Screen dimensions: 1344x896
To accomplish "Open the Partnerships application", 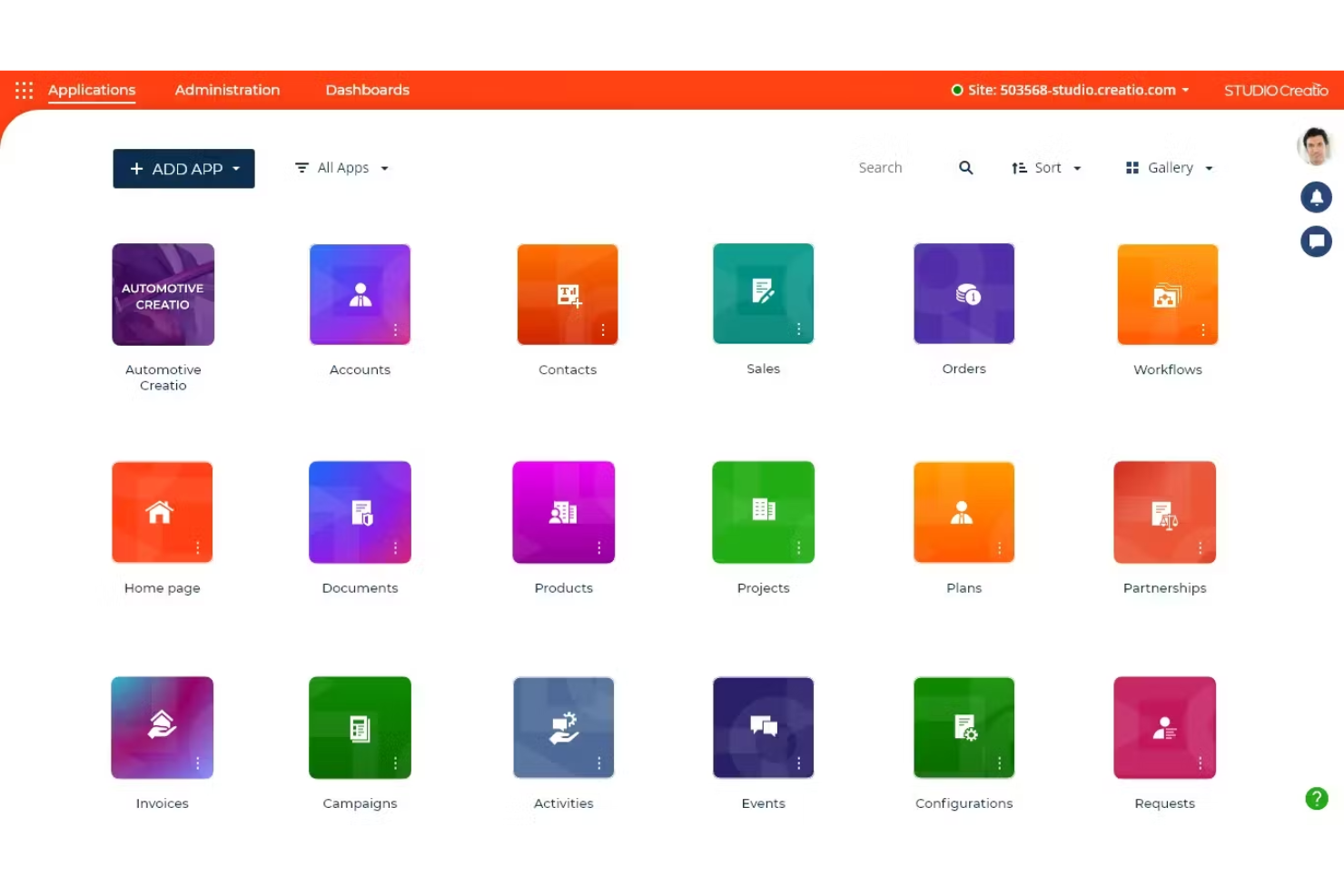I will pyautogui.click(x=1164, y=511).
